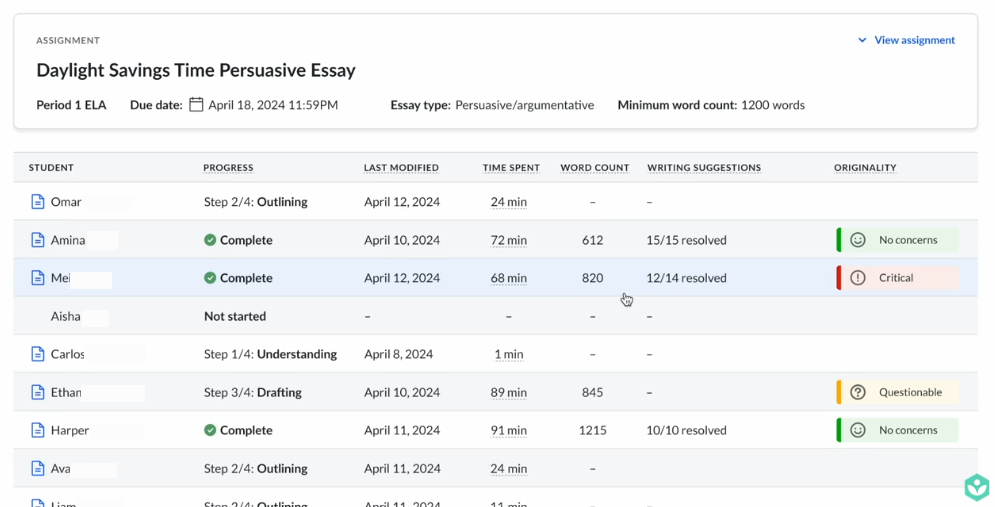Click Carlos's April 8, 2024 modified date
The image size is (995, 507).
point(399,354)
